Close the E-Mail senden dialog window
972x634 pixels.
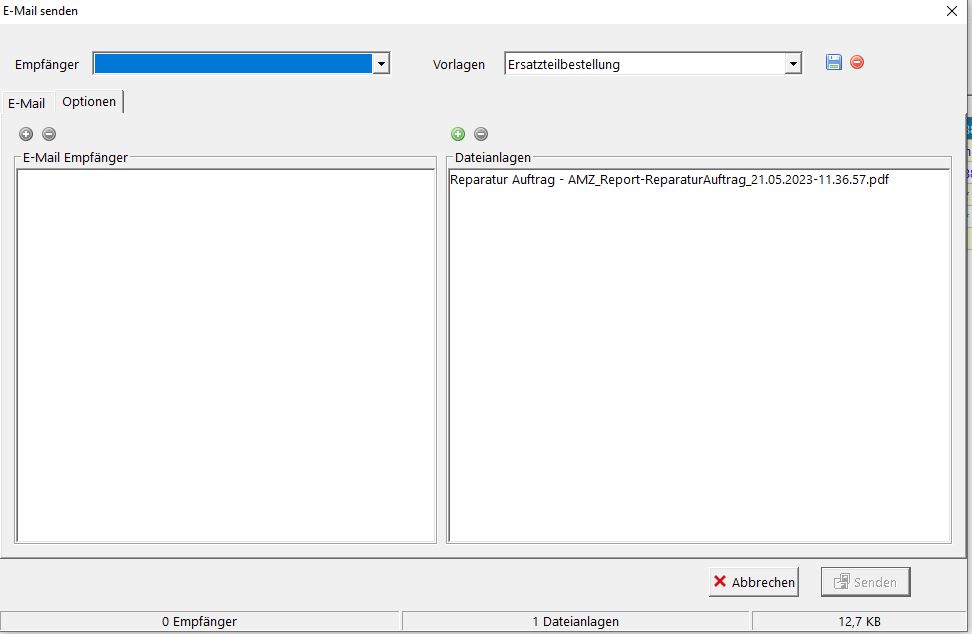(x=951, y=11)
